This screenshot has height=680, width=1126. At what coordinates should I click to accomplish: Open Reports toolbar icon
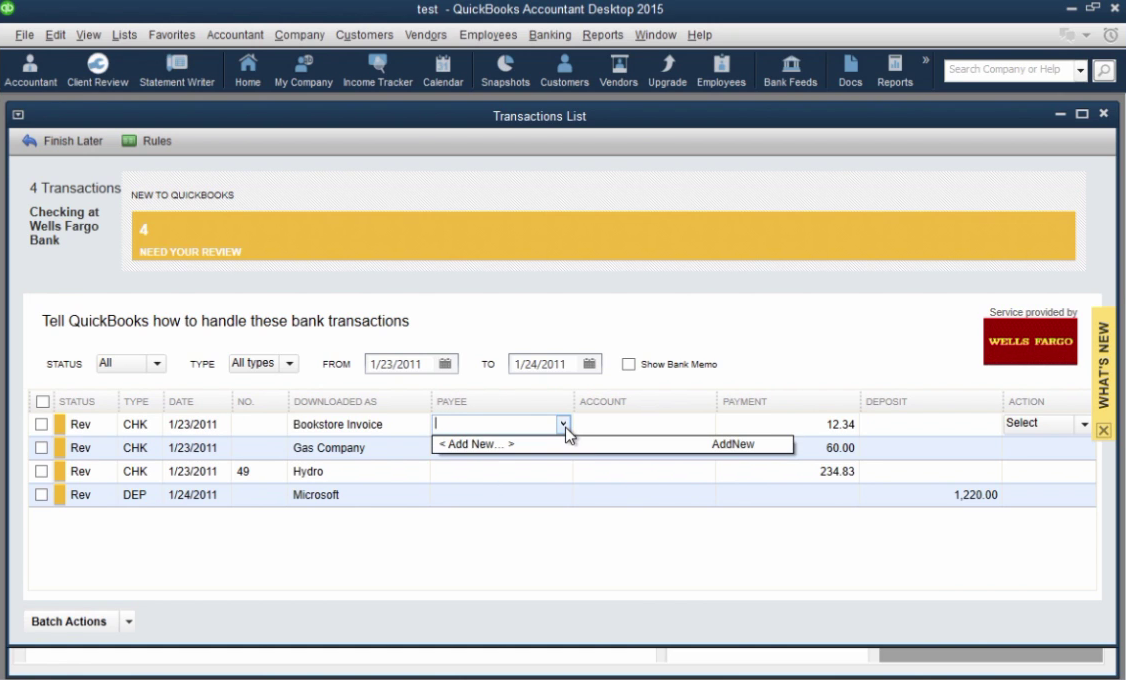pos(895,71)
